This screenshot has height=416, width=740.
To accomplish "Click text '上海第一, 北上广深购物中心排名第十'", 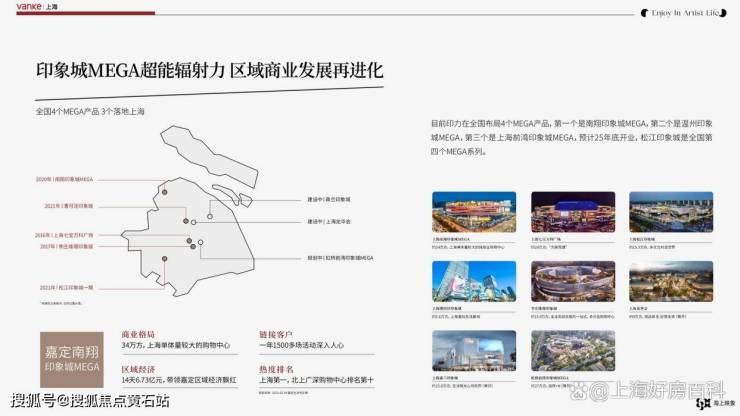I will click(316, 380).
